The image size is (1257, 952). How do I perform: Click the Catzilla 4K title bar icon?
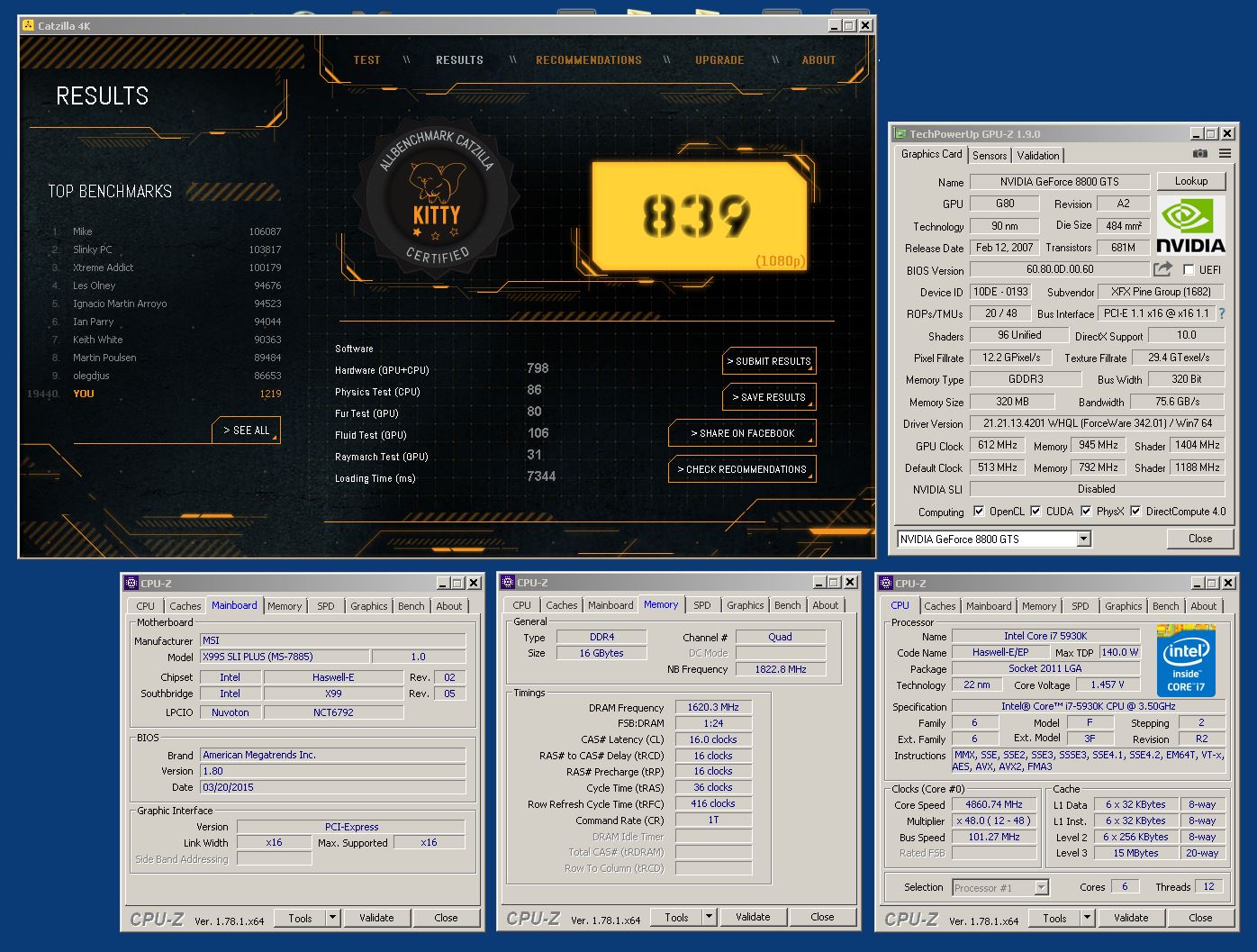click(28, 26)
